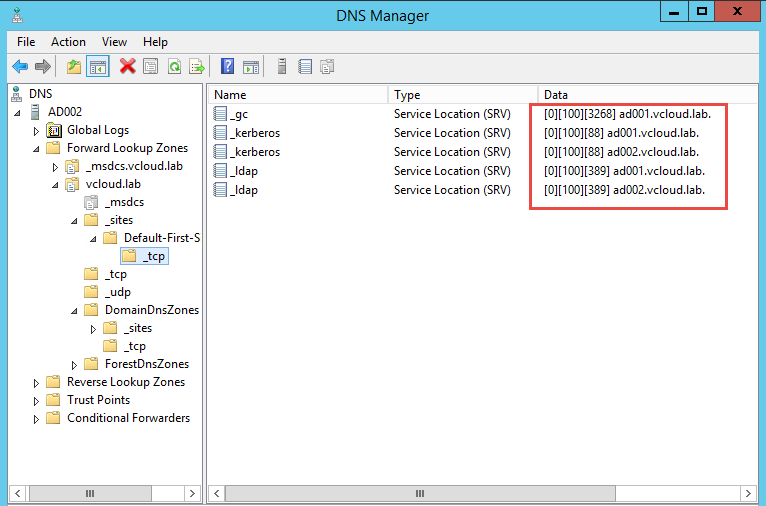
Task: Open Properties toolbar icon
Action: pos(150,66)
